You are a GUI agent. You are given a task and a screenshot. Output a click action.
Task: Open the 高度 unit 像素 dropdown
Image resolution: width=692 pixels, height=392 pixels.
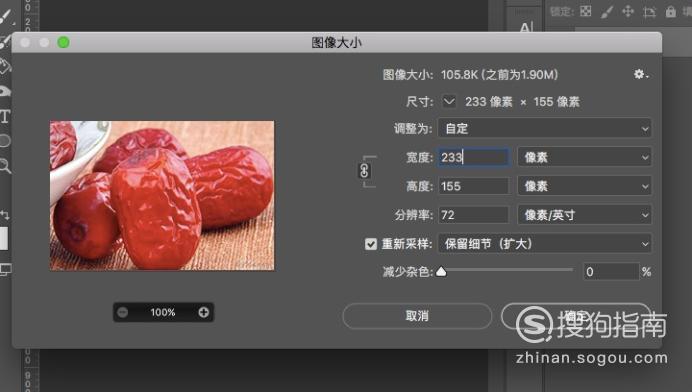pyautogui.click(x=584, y=186)
